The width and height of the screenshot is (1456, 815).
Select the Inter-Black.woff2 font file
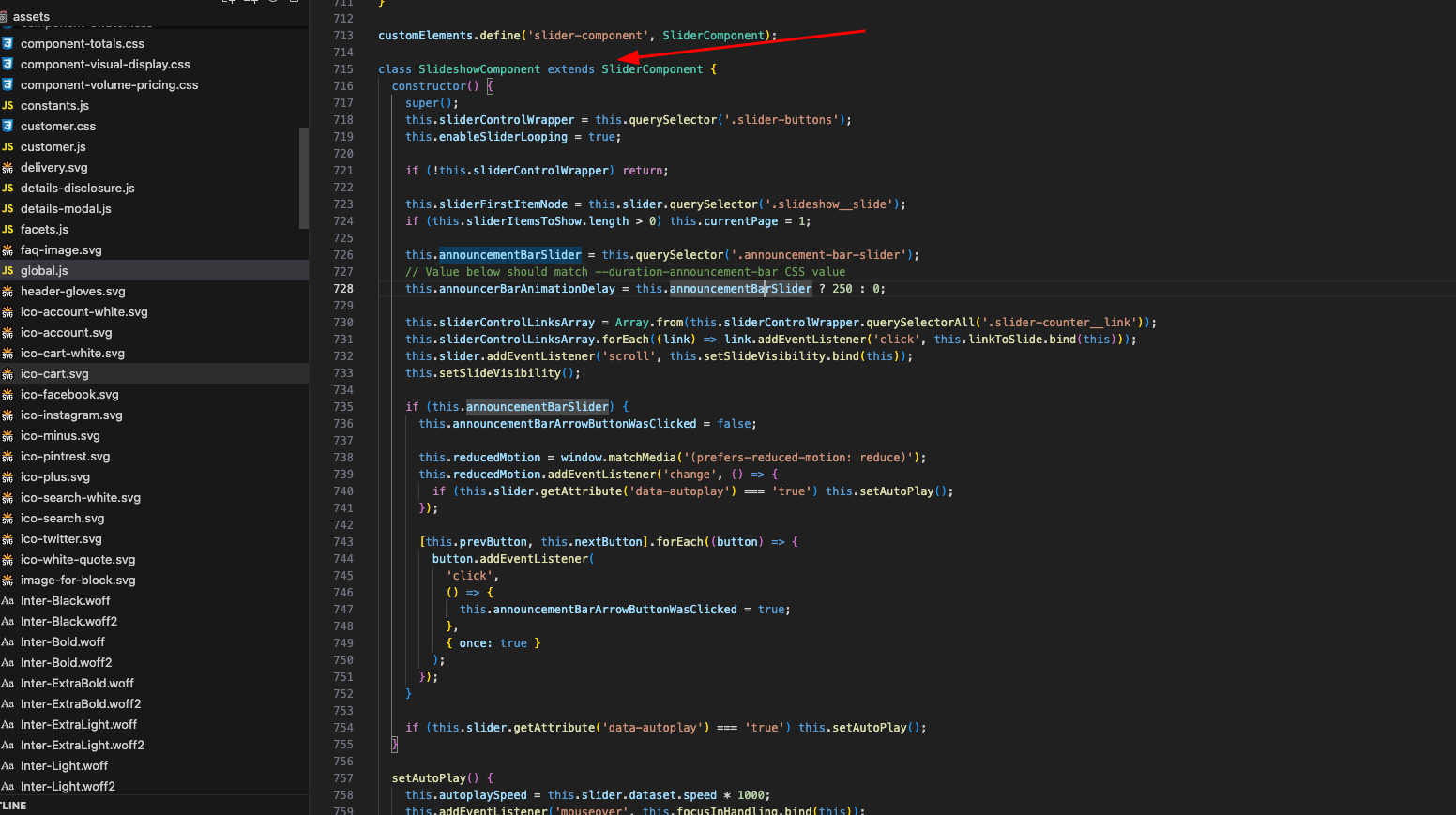click(68, 622)
